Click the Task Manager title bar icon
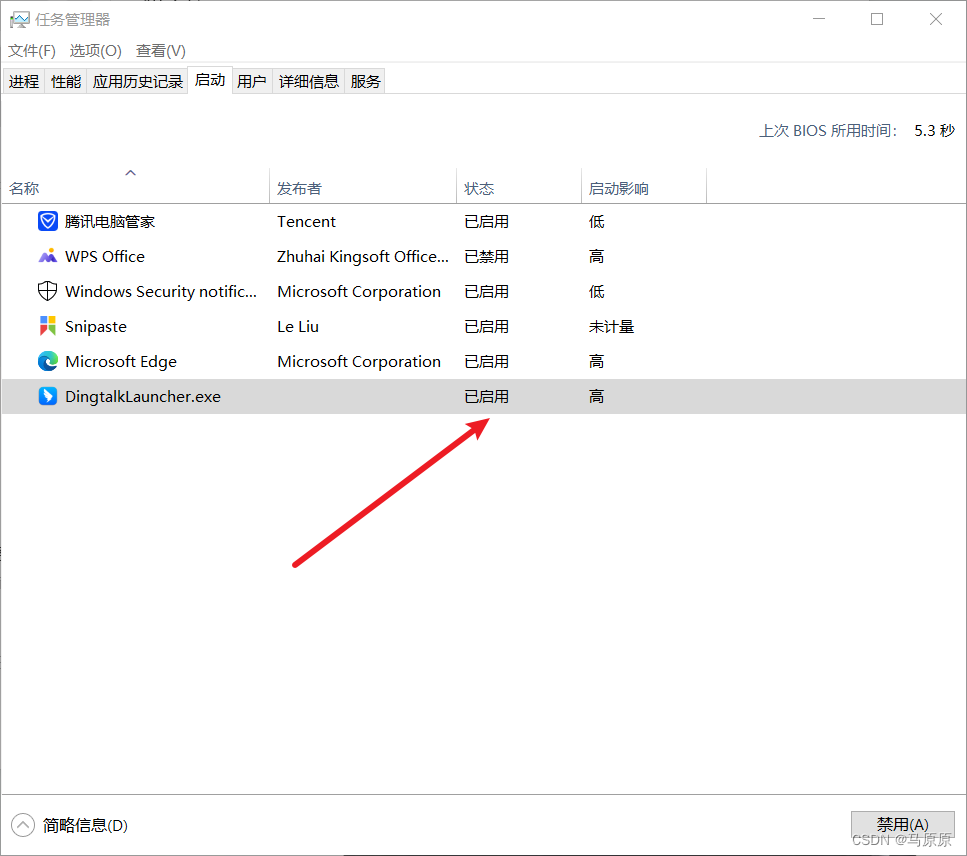 tap(20, 20)
